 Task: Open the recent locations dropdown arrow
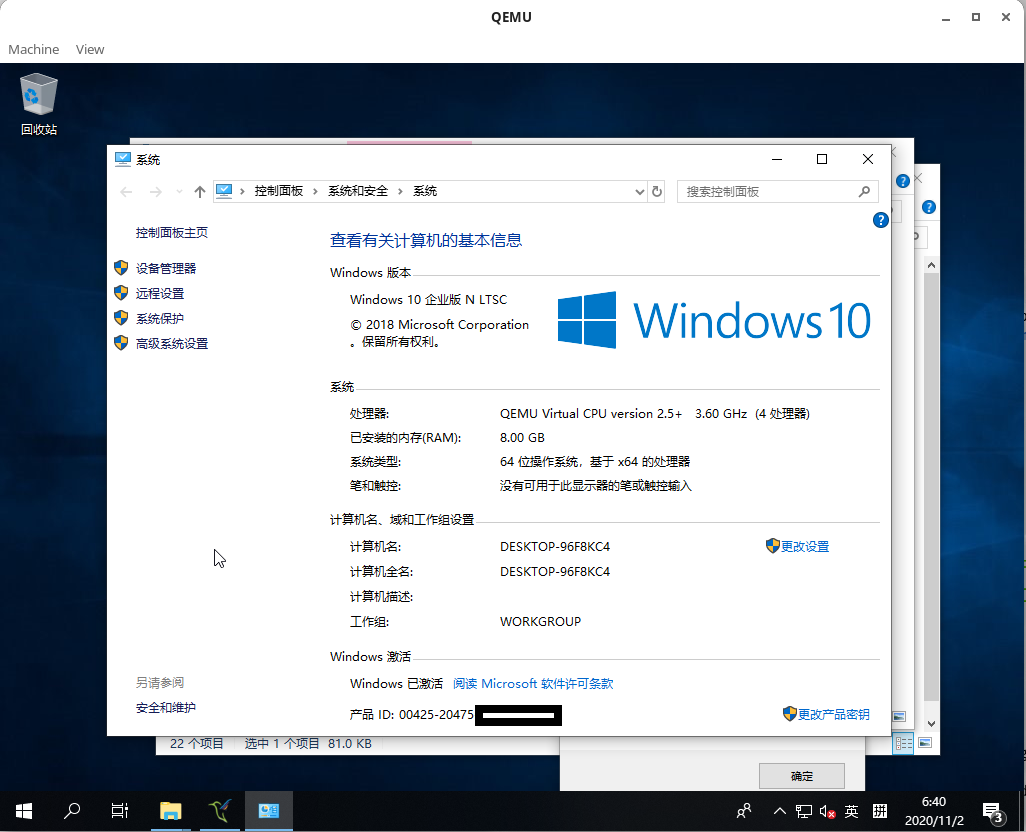click(x=179, y=192)
